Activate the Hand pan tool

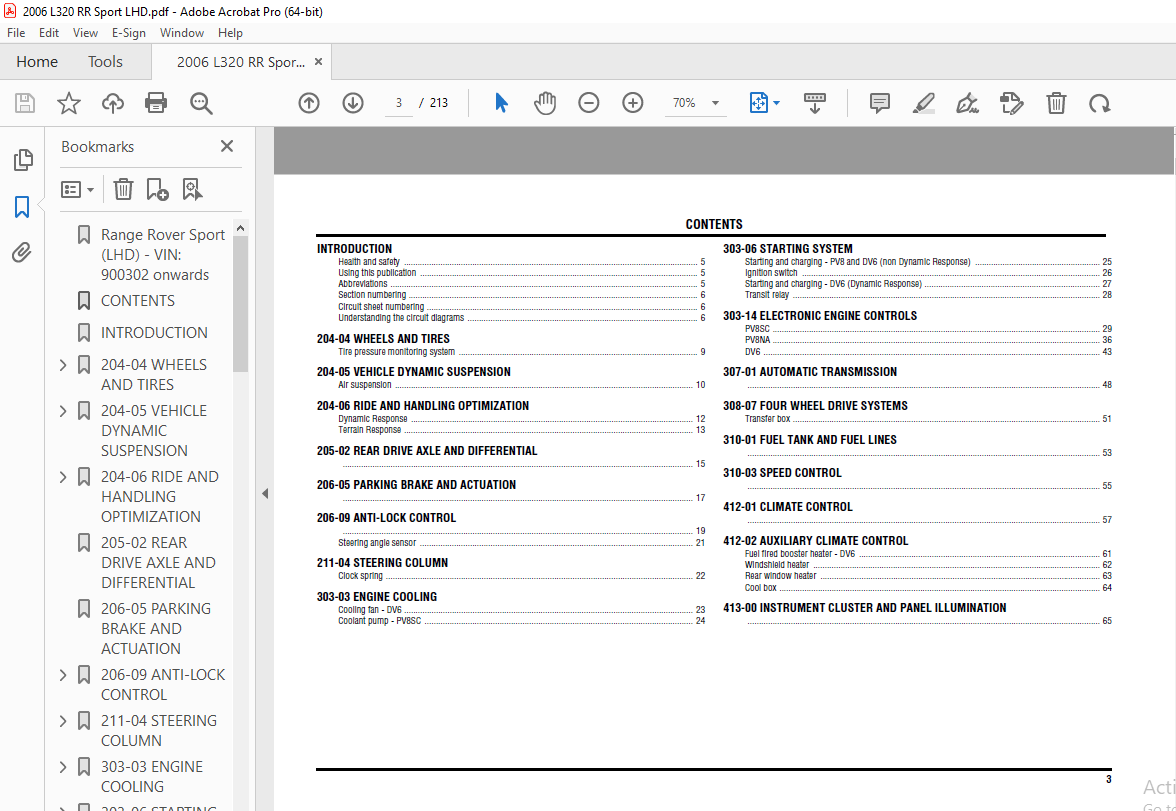point(545,103)
